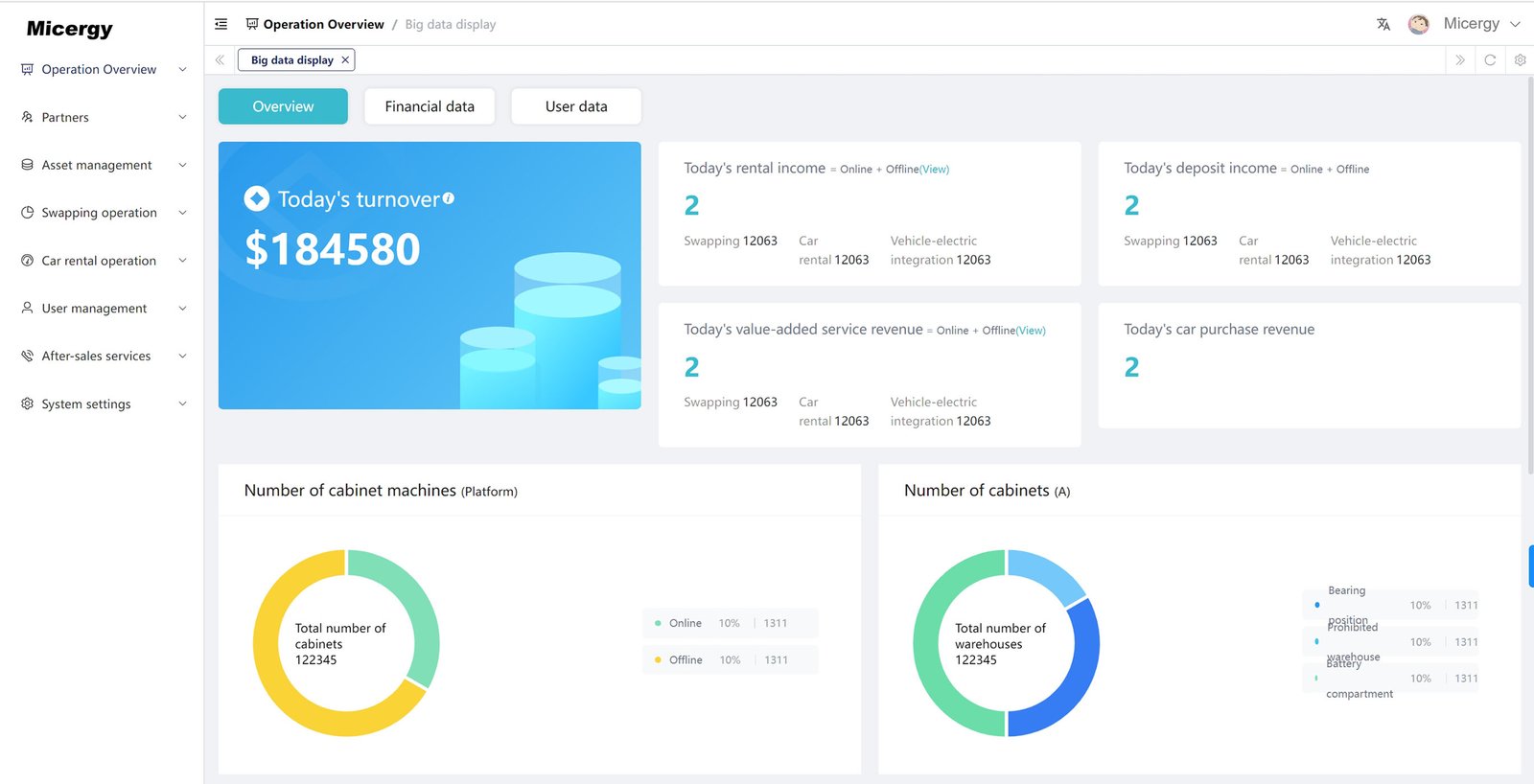Switch to Financial data tab

tap(430, 106)
